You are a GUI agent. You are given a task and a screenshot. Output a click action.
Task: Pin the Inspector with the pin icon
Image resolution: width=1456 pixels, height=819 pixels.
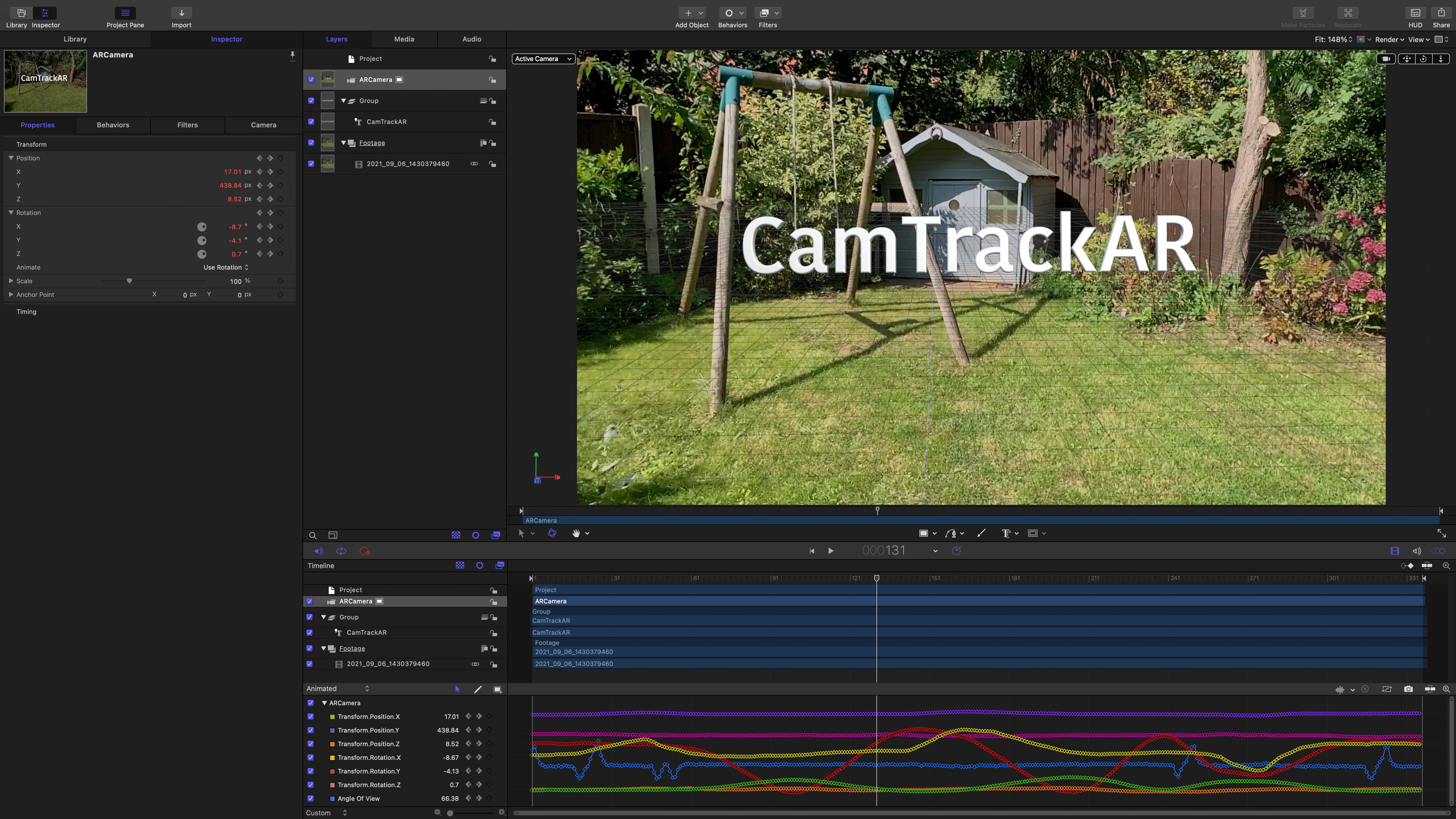click(292, 55)
